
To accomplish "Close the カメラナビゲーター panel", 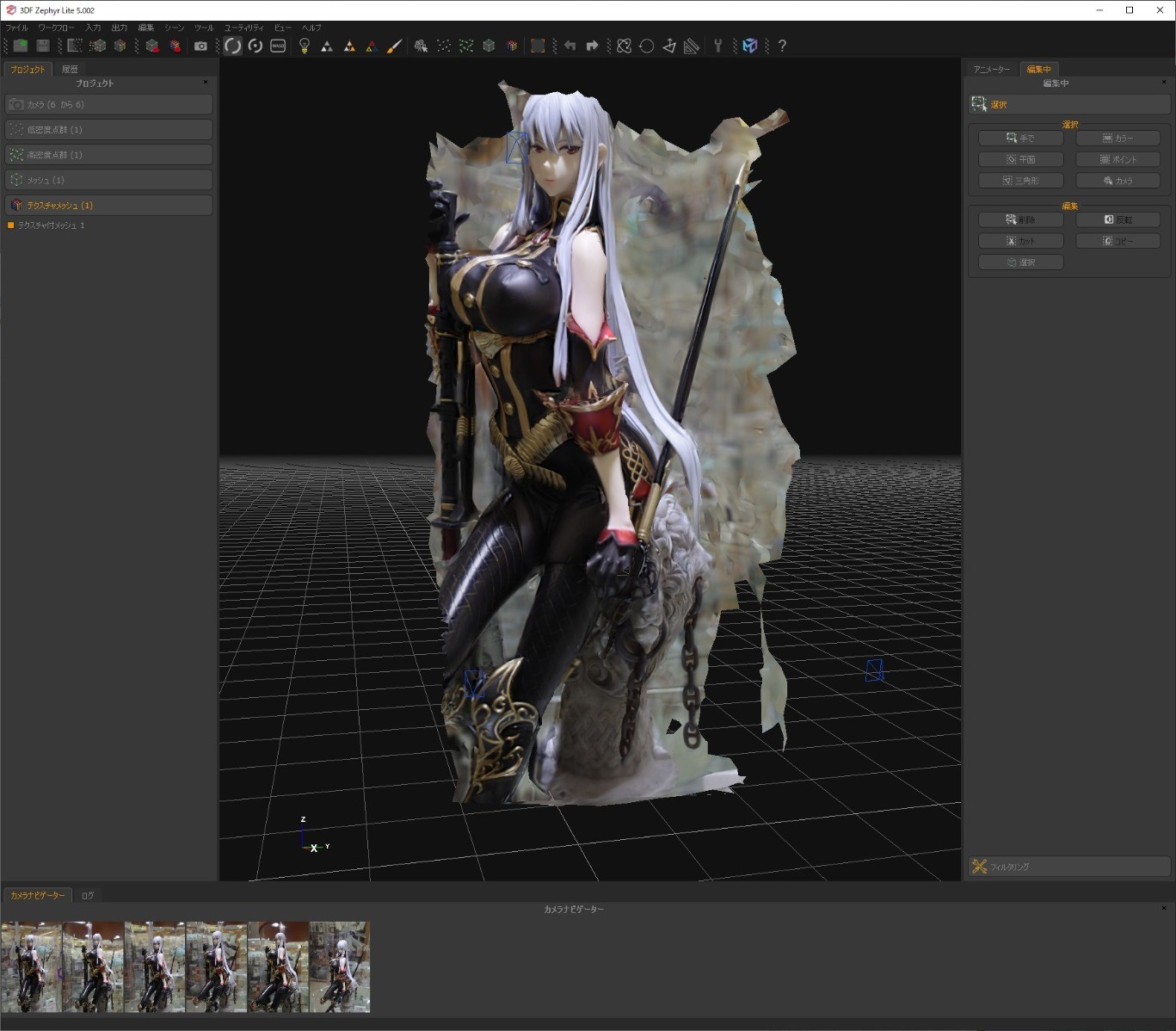I will point(1164,908).
